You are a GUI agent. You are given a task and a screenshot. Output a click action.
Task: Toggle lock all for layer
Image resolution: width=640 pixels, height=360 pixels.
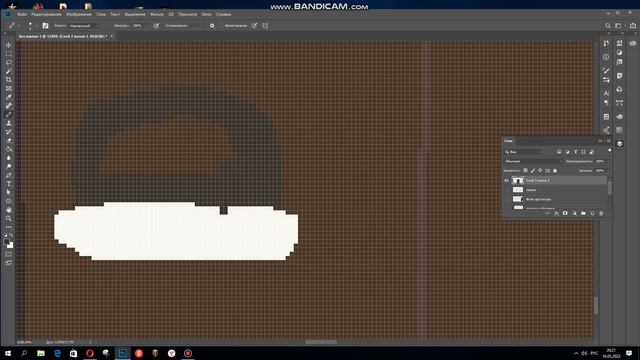(x=555, y=171)
